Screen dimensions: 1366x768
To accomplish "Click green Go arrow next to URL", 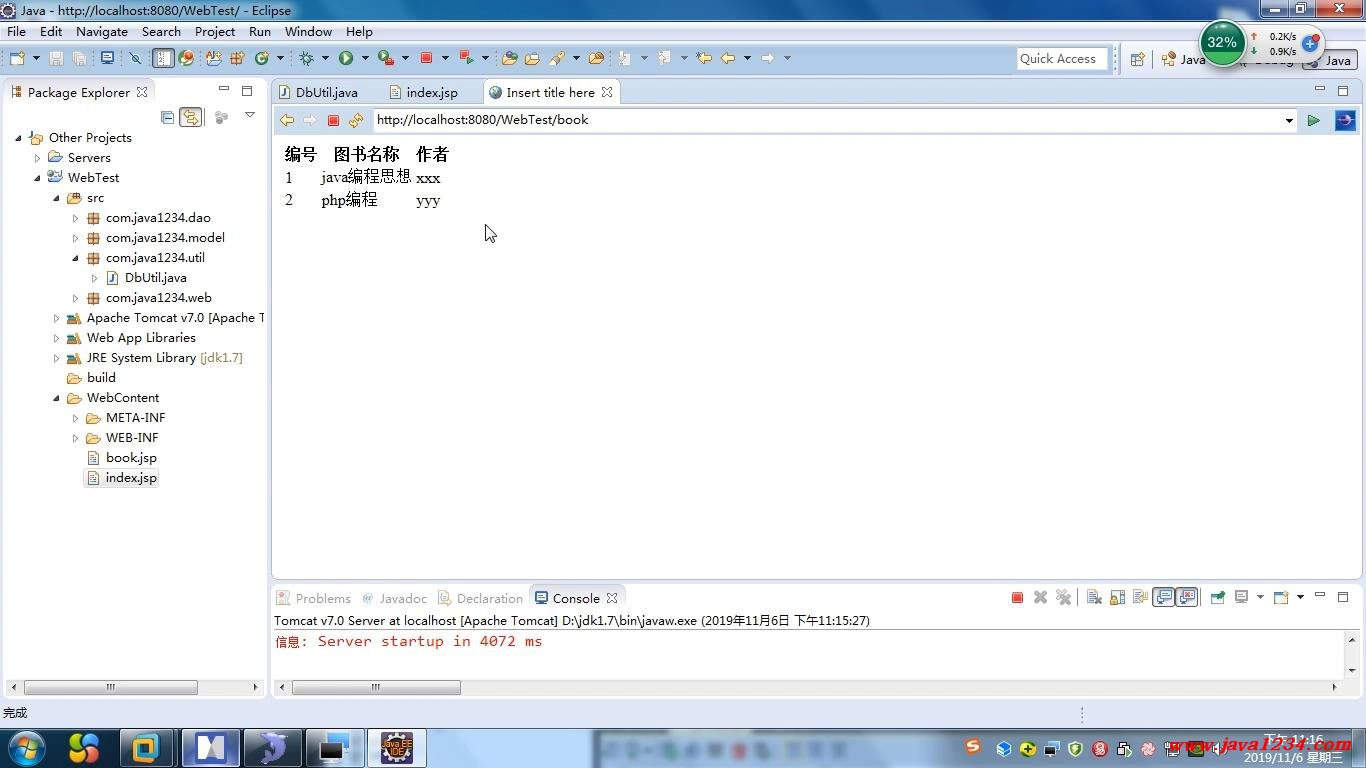I will point(1314,120).
